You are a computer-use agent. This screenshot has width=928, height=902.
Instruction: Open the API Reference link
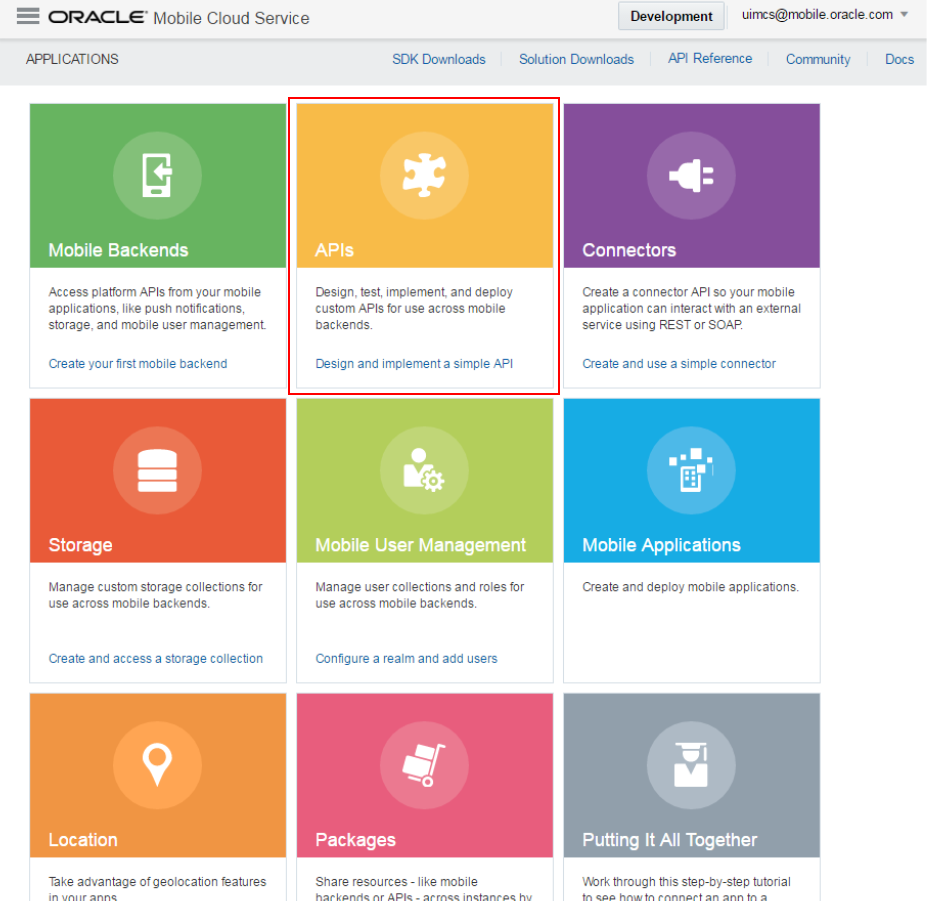tap(710, 59)
